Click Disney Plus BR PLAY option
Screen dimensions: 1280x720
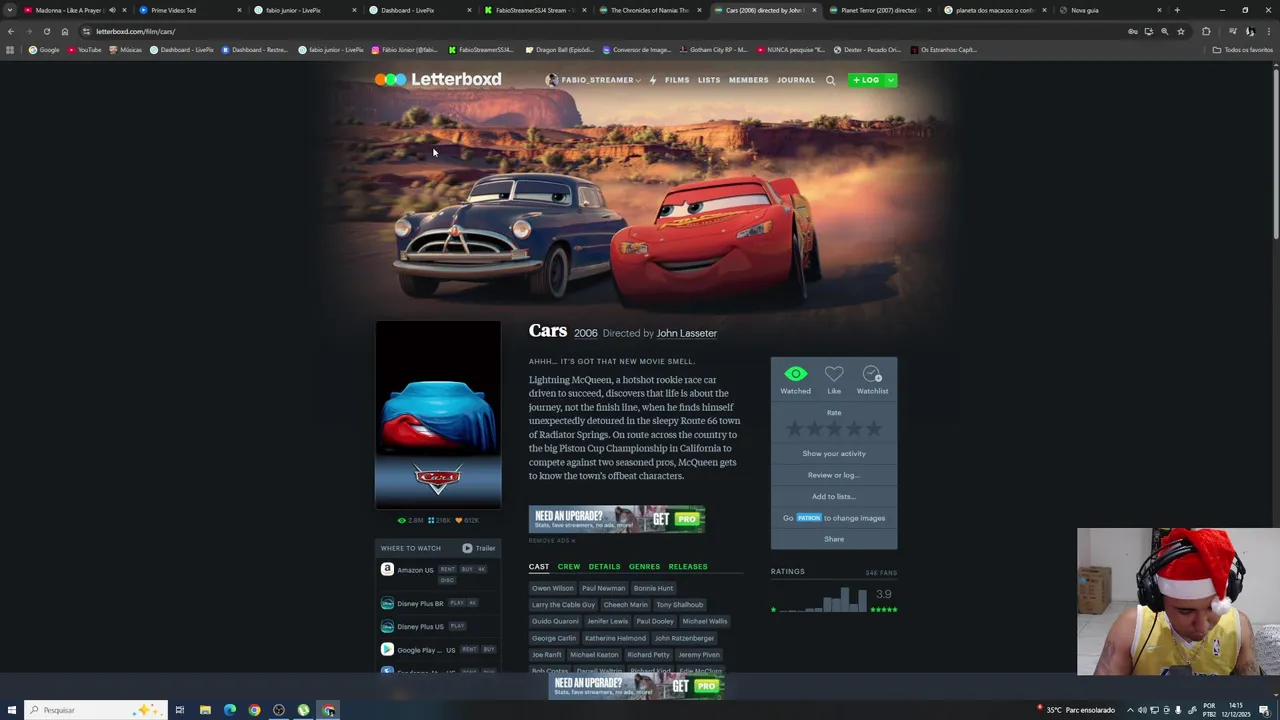456,603
